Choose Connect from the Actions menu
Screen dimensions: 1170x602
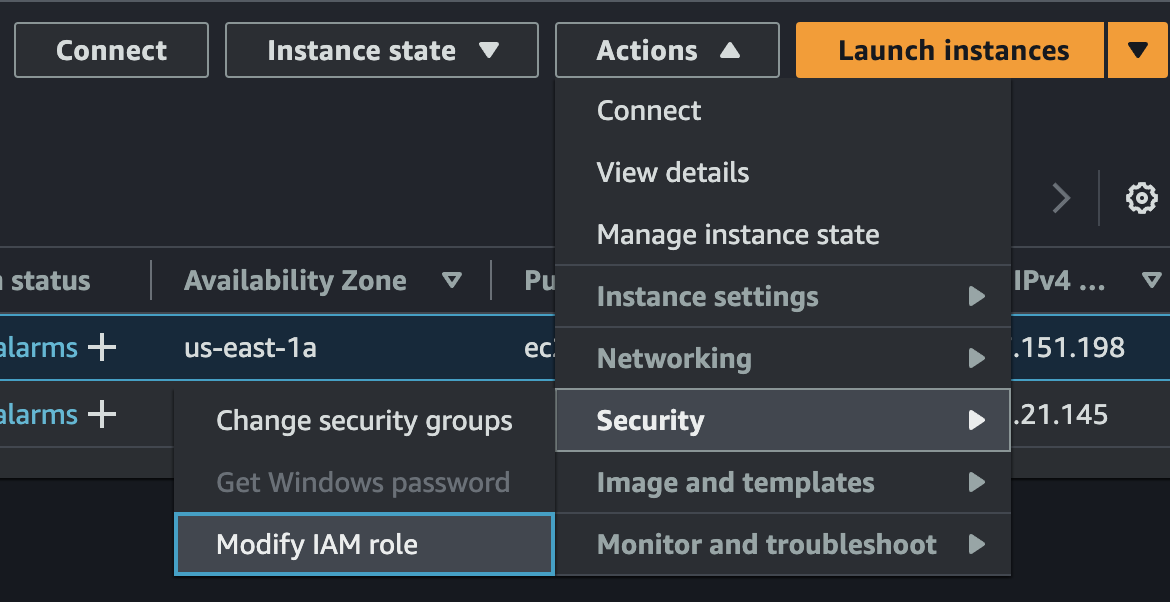tap(649, 110)
